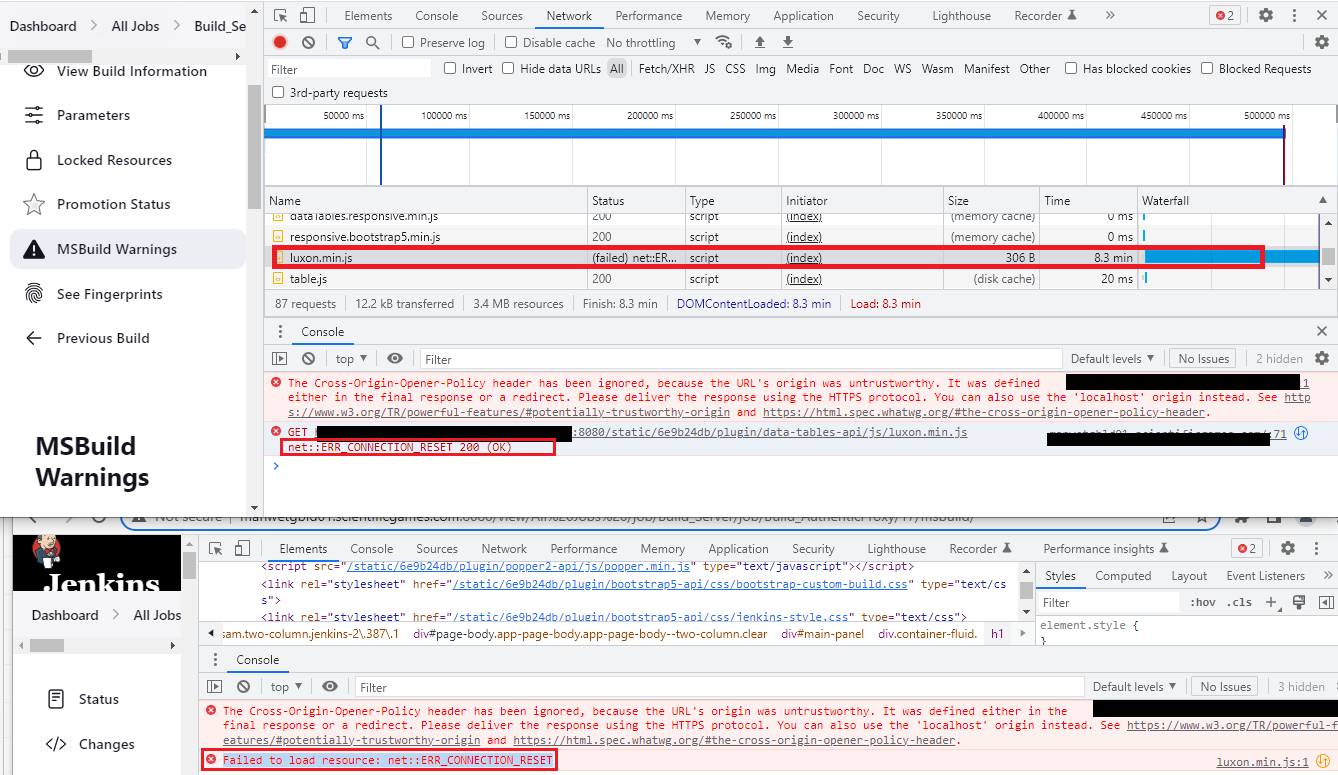This screenshot has width=1338, height=775.
Task: Activate the inspect element picker in top DevTools
Action: coord(281,15)
